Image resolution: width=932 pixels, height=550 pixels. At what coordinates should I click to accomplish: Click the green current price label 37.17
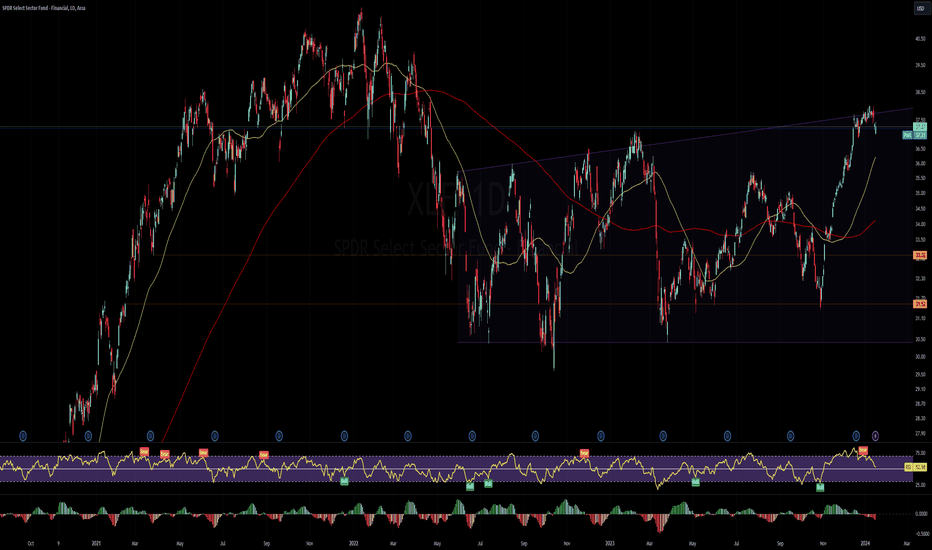pos(920,127)
